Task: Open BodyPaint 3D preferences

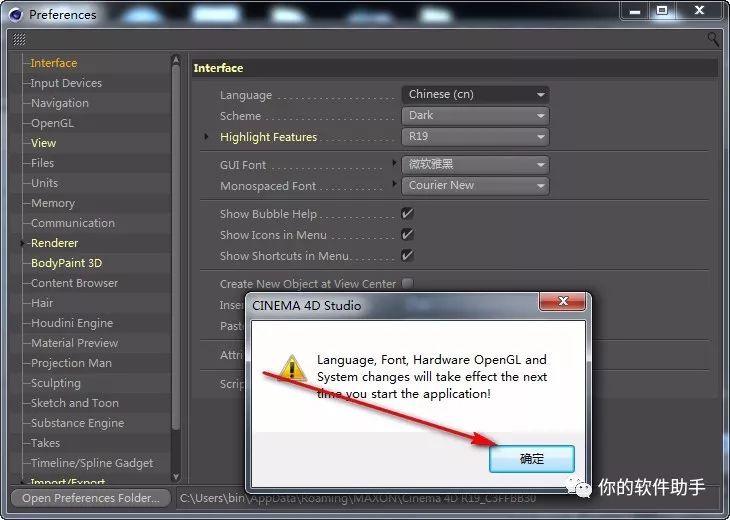Action: tap(66, 263)
